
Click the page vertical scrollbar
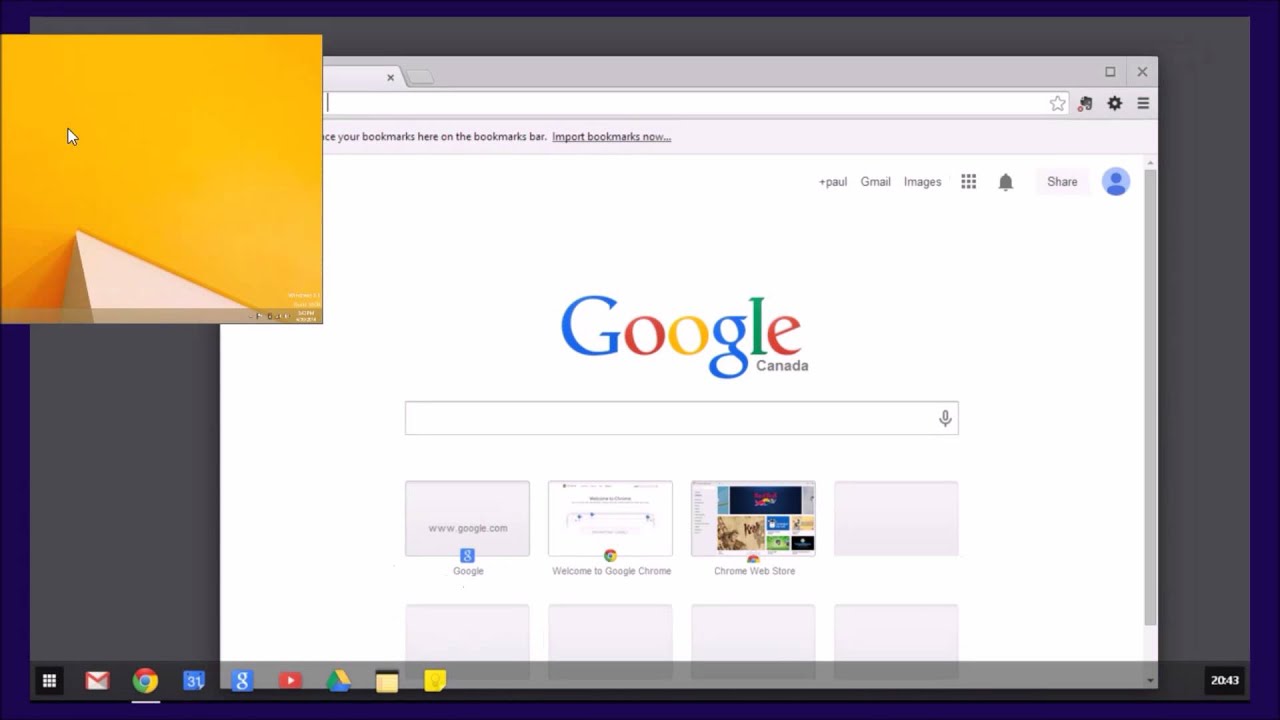(1150, 396)
